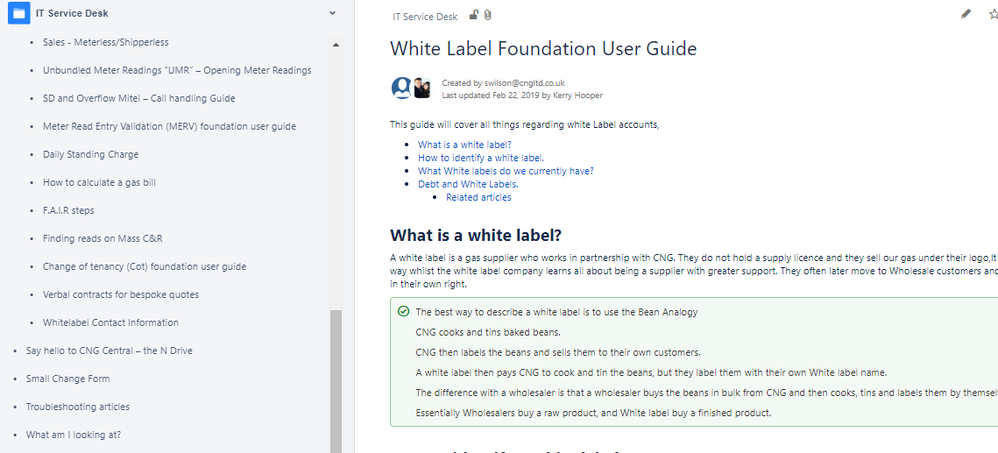Click the line about Wholesalers buying a raw product

pyautogui.click(x=593, y=412)
